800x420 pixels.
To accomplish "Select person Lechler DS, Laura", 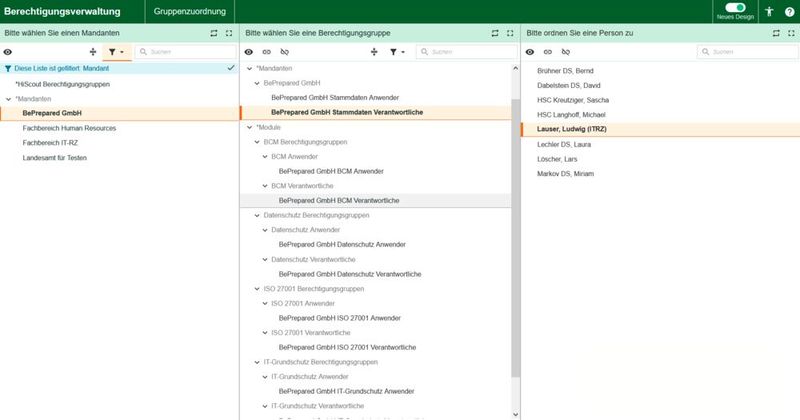I will pyautogui.click(x=564, y=144).
